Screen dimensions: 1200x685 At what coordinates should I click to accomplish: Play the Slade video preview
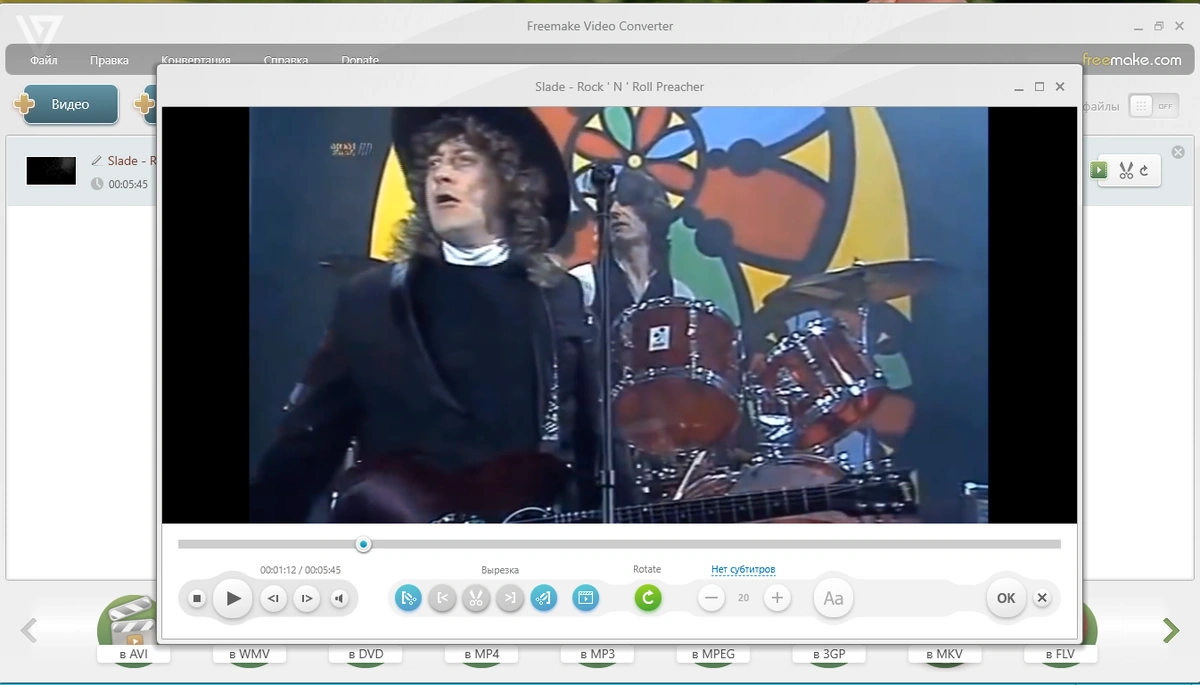tap(233, 599)
